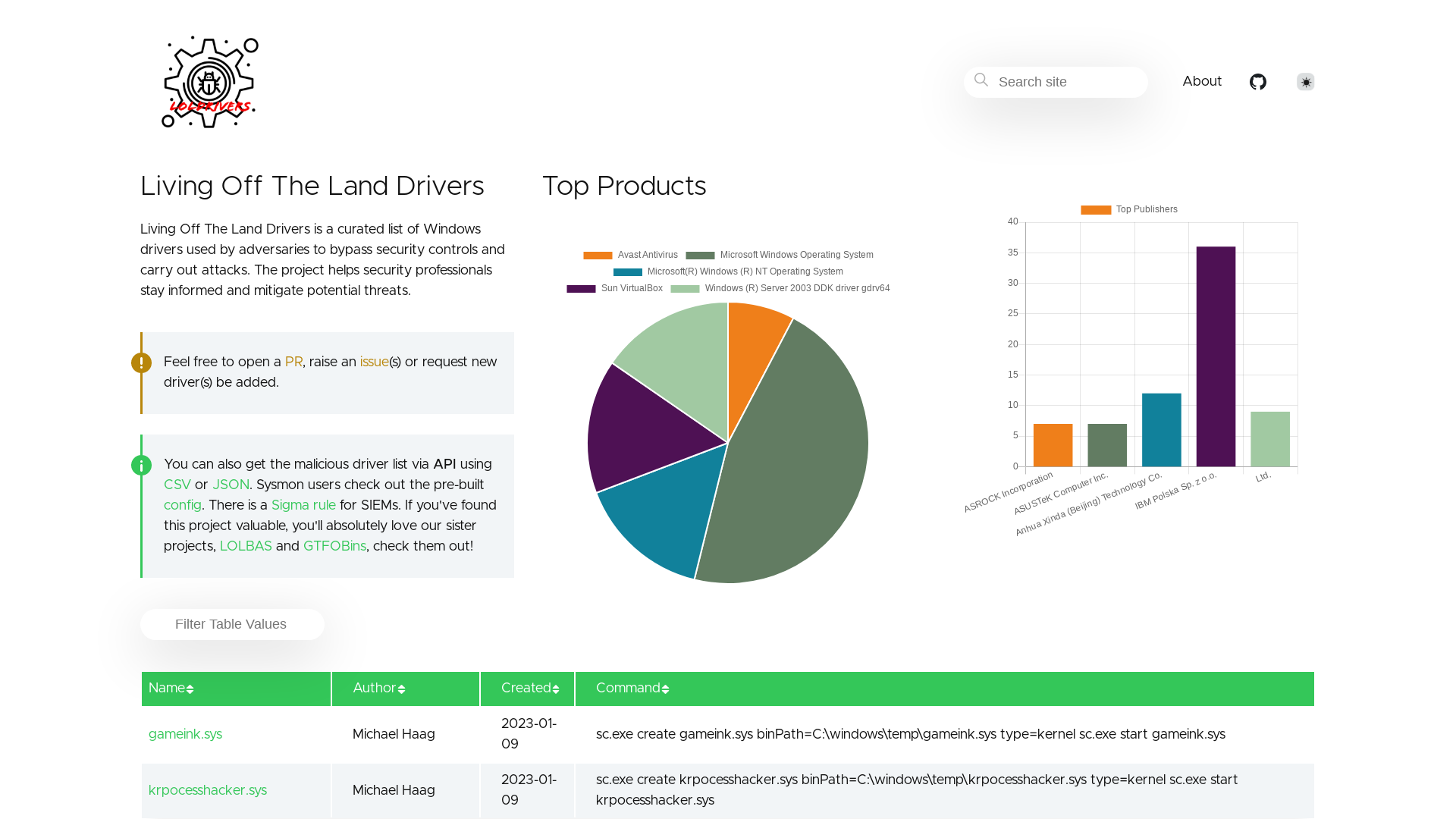Screen dimensions: 1456x819
Task: Open the krpocesshacker.sys driver entry
Action: click(208, 790)
